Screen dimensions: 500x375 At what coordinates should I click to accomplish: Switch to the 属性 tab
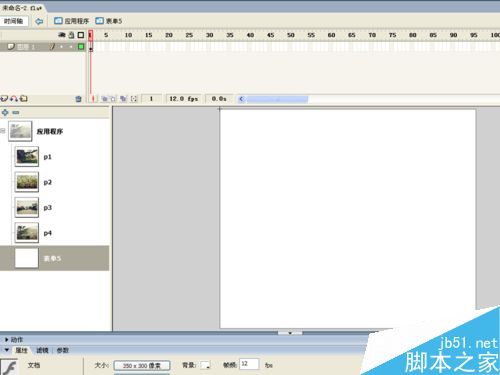(x=21, y=350)
